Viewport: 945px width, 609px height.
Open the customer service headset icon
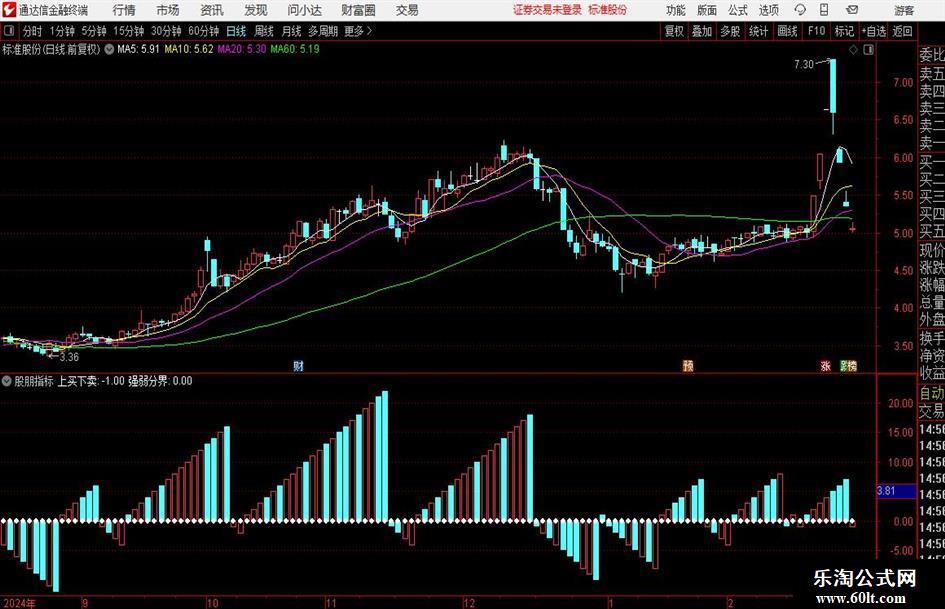click(x=800, y=10)
